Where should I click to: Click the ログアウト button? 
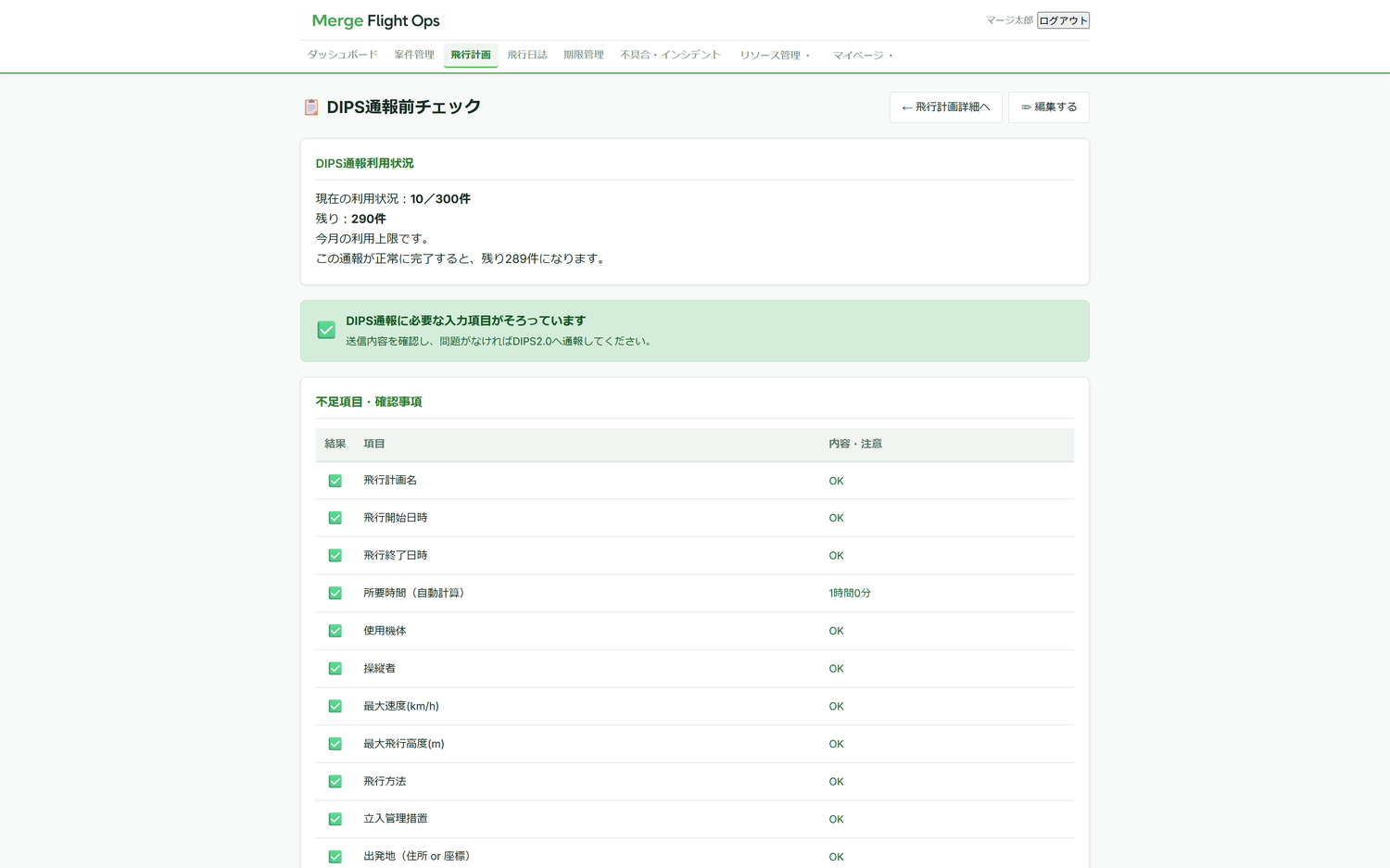1064,20
